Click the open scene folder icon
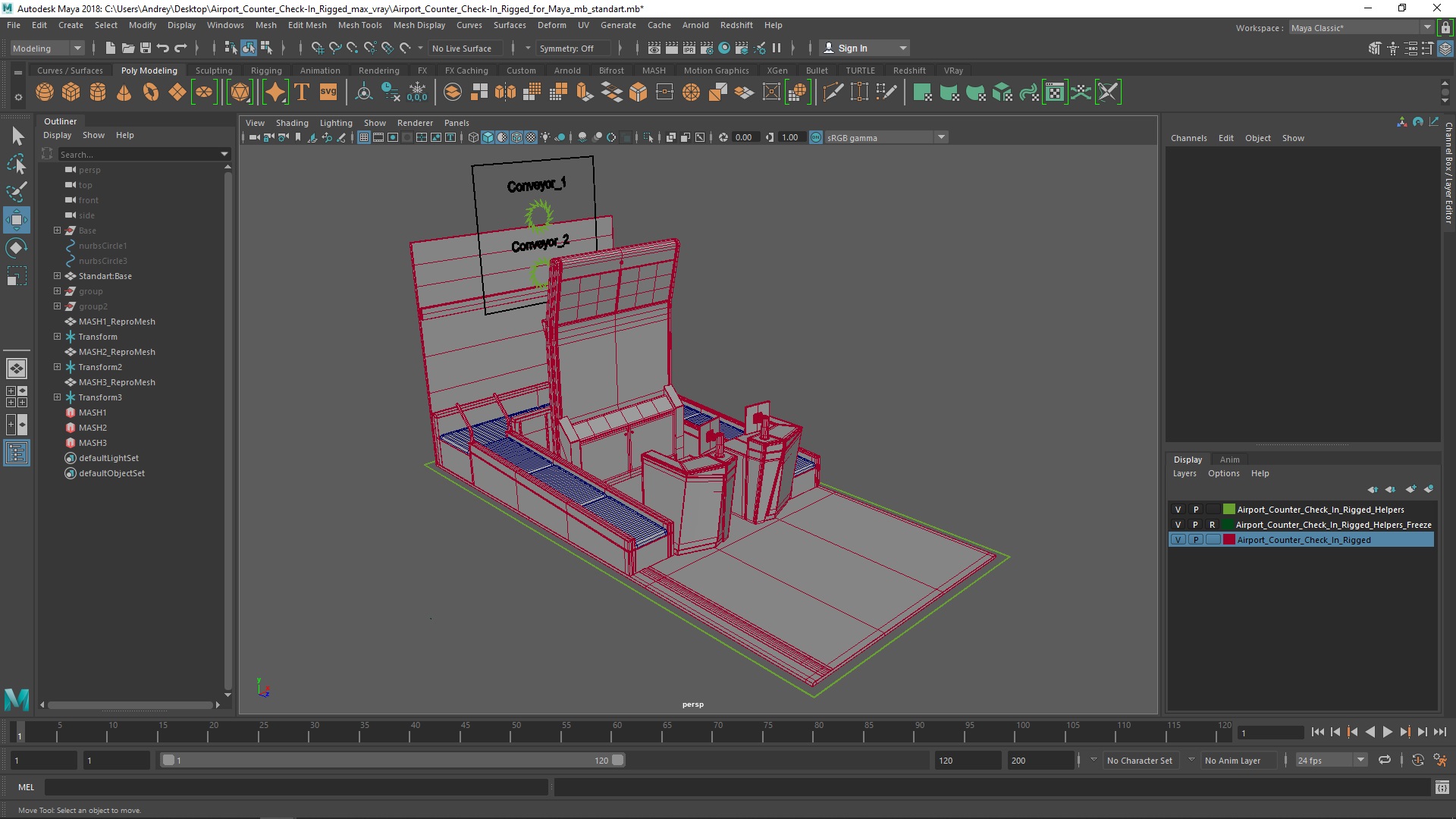Viewport: 1456px width, 819px height. (x=127, y=48)
